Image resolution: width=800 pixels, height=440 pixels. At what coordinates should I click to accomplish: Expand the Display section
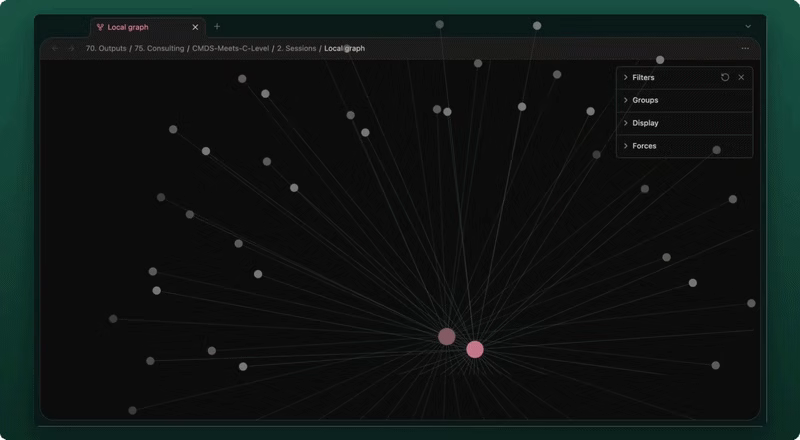coord(684,123)
